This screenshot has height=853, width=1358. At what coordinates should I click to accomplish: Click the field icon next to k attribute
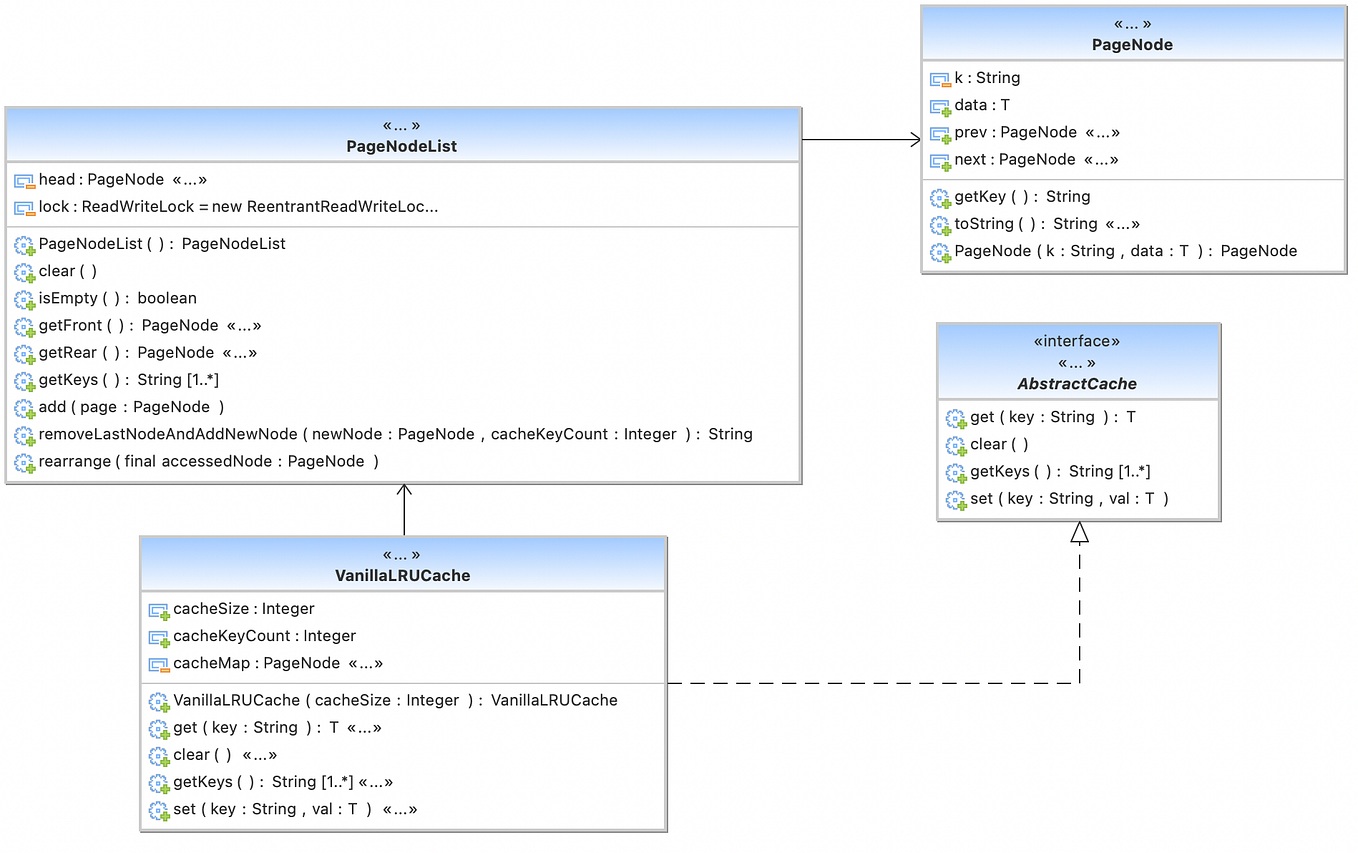(x=939, y=78)
